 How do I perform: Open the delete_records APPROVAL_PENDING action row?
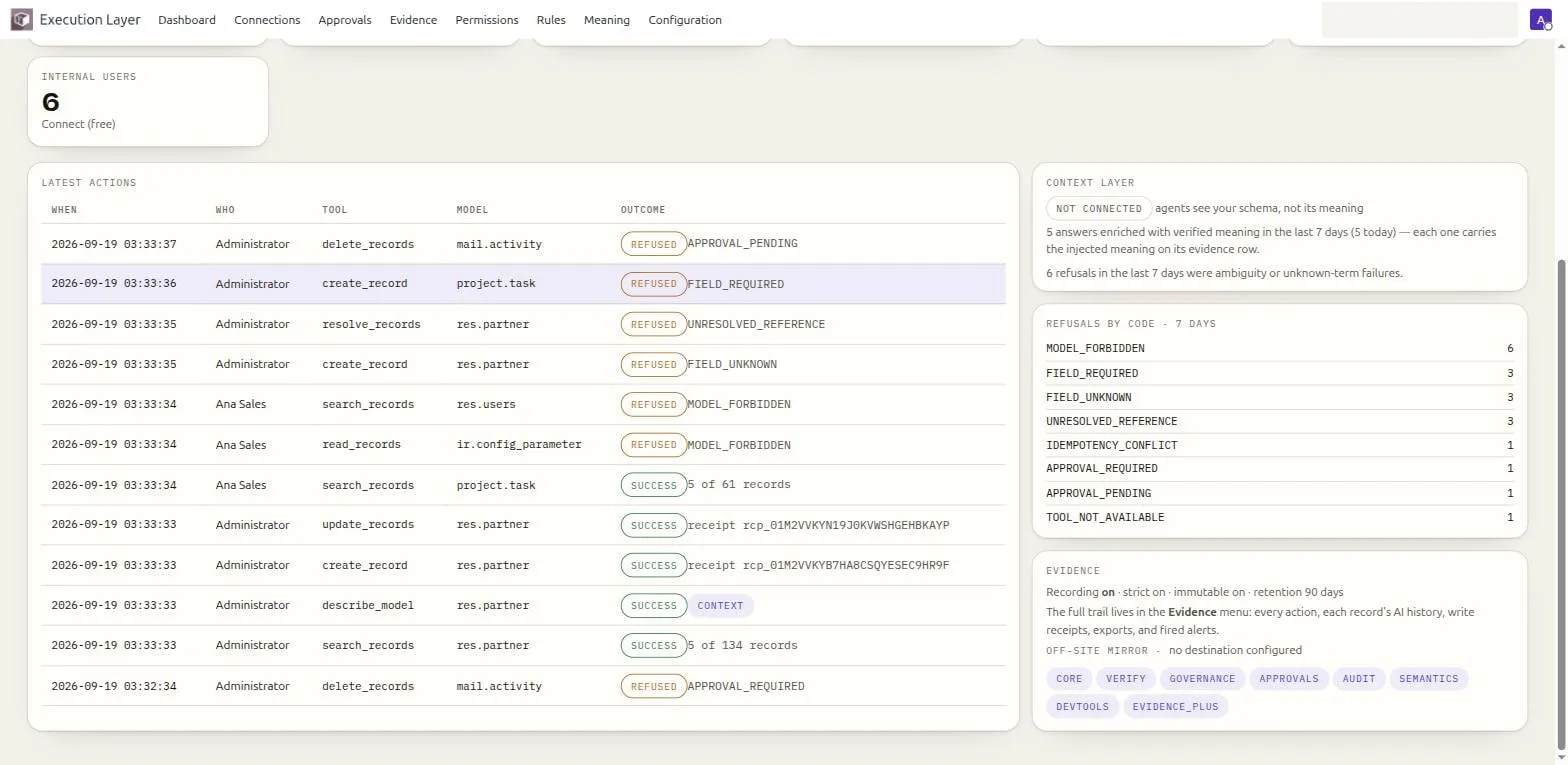click(x=523, y=244)
